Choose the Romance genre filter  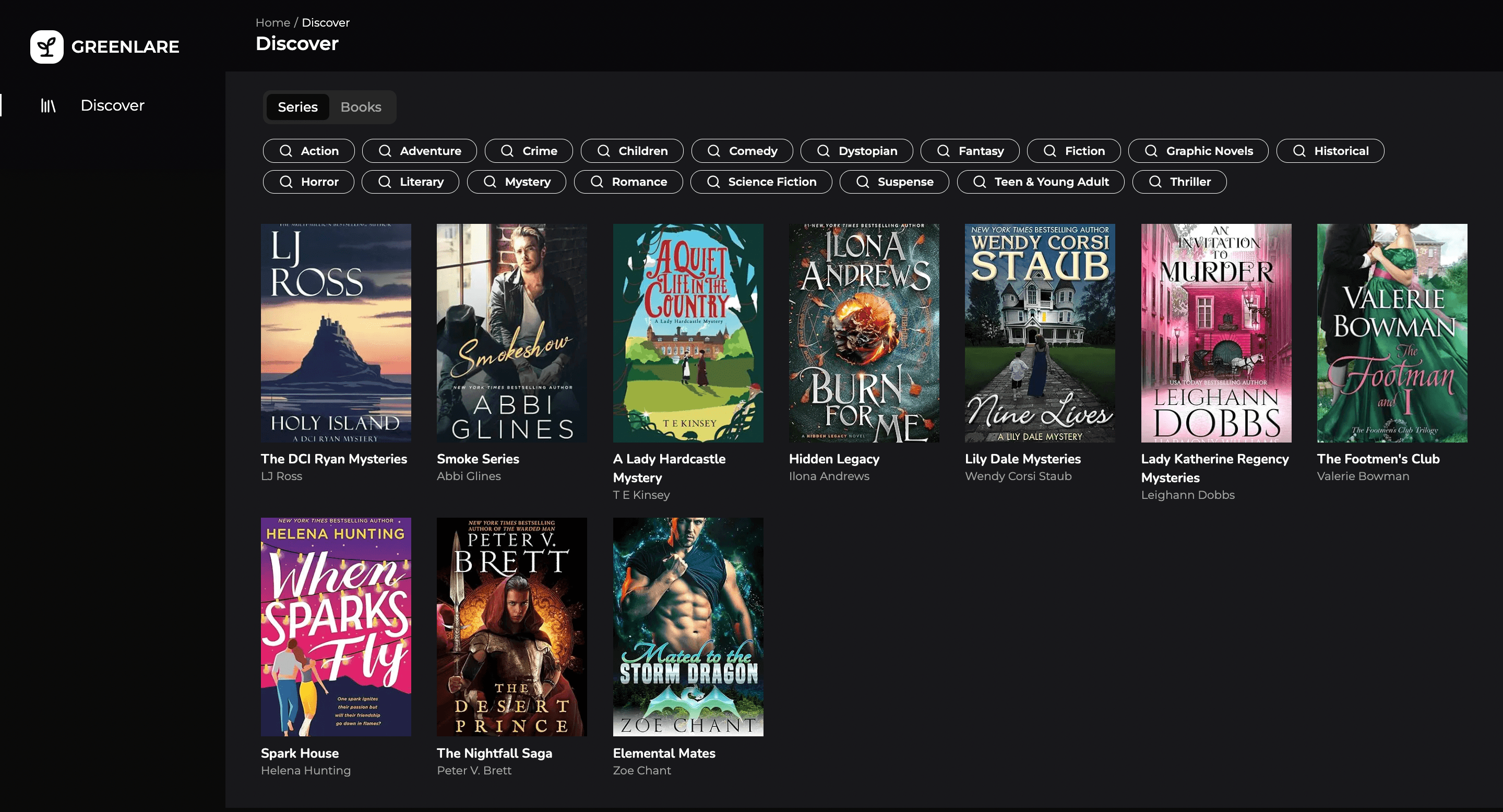coord(628,182)
